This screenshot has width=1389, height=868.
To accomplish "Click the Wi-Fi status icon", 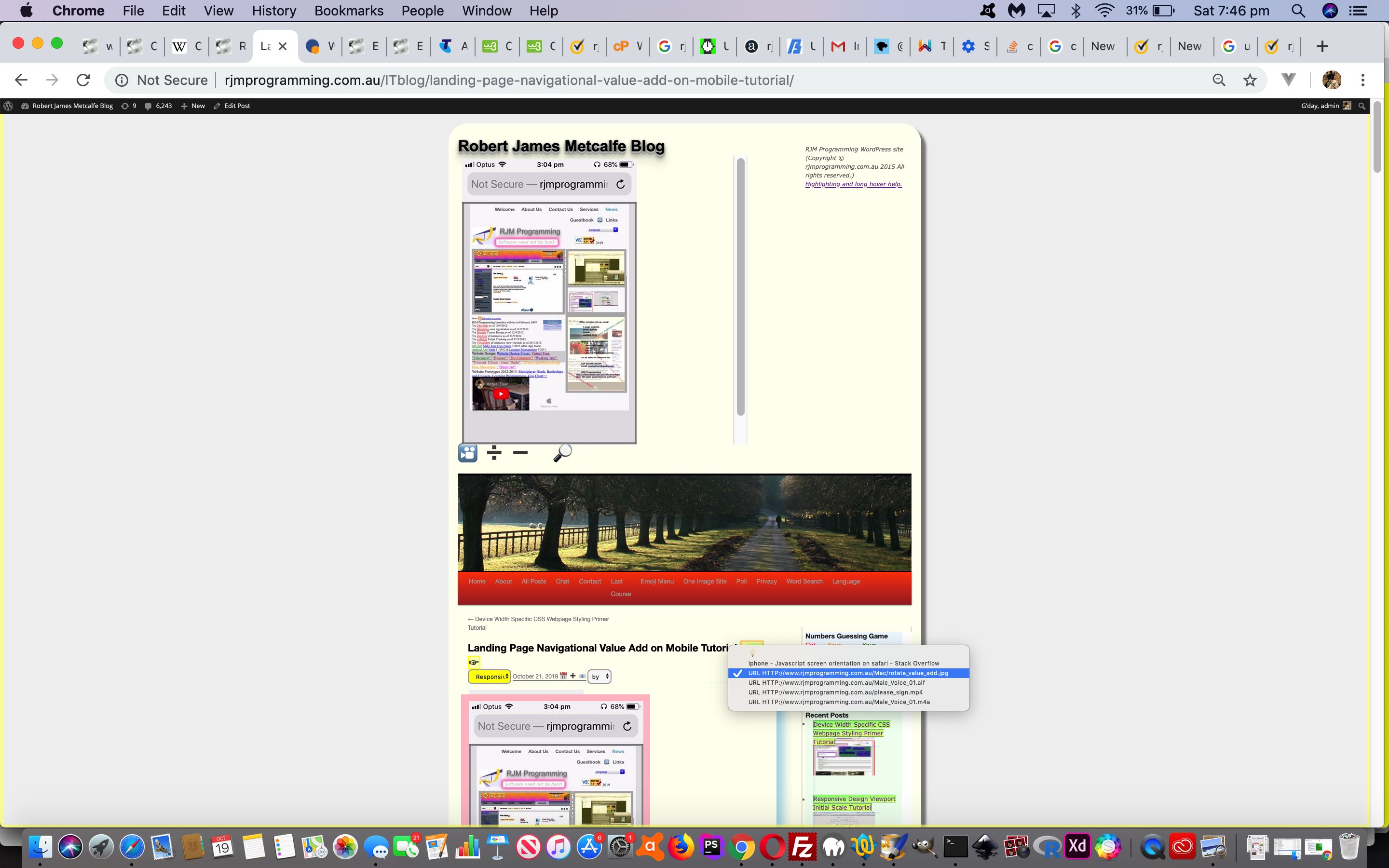I will [1104, 11].
